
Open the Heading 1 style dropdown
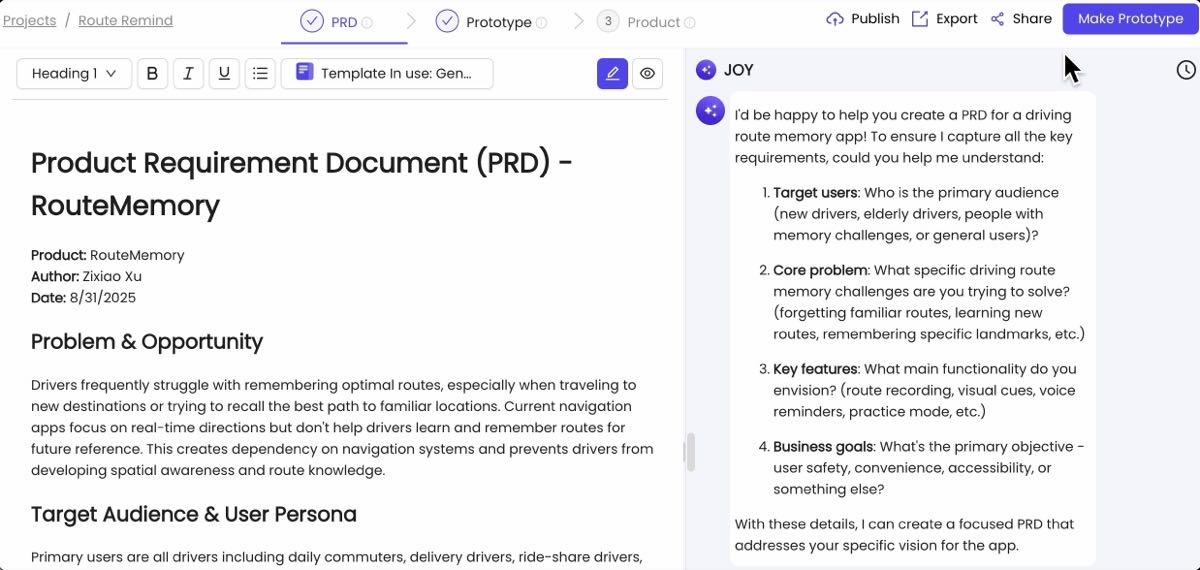pyautogui.click(x=74, y=73)
